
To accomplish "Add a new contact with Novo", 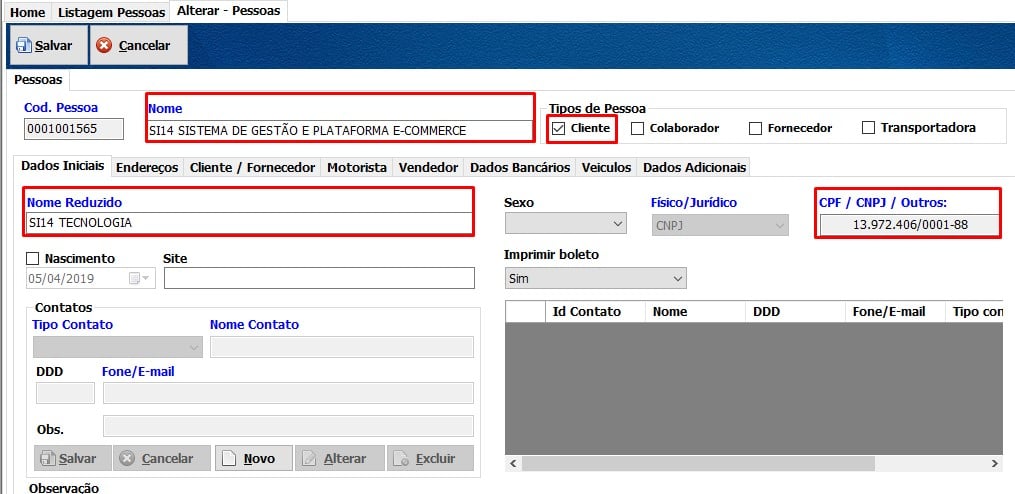I will (254, 458).
